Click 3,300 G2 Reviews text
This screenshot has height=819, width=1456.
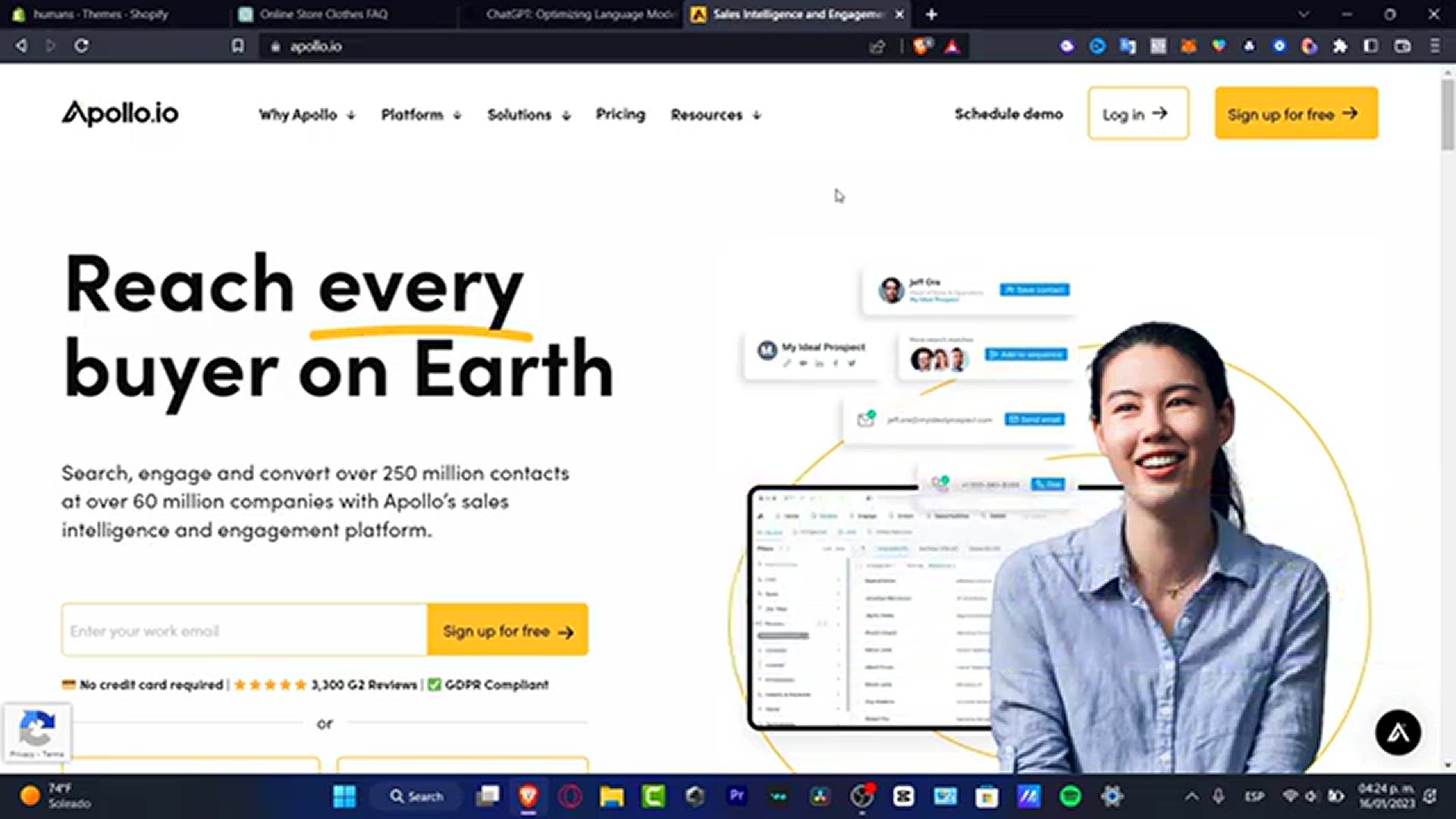click(365, 685)
